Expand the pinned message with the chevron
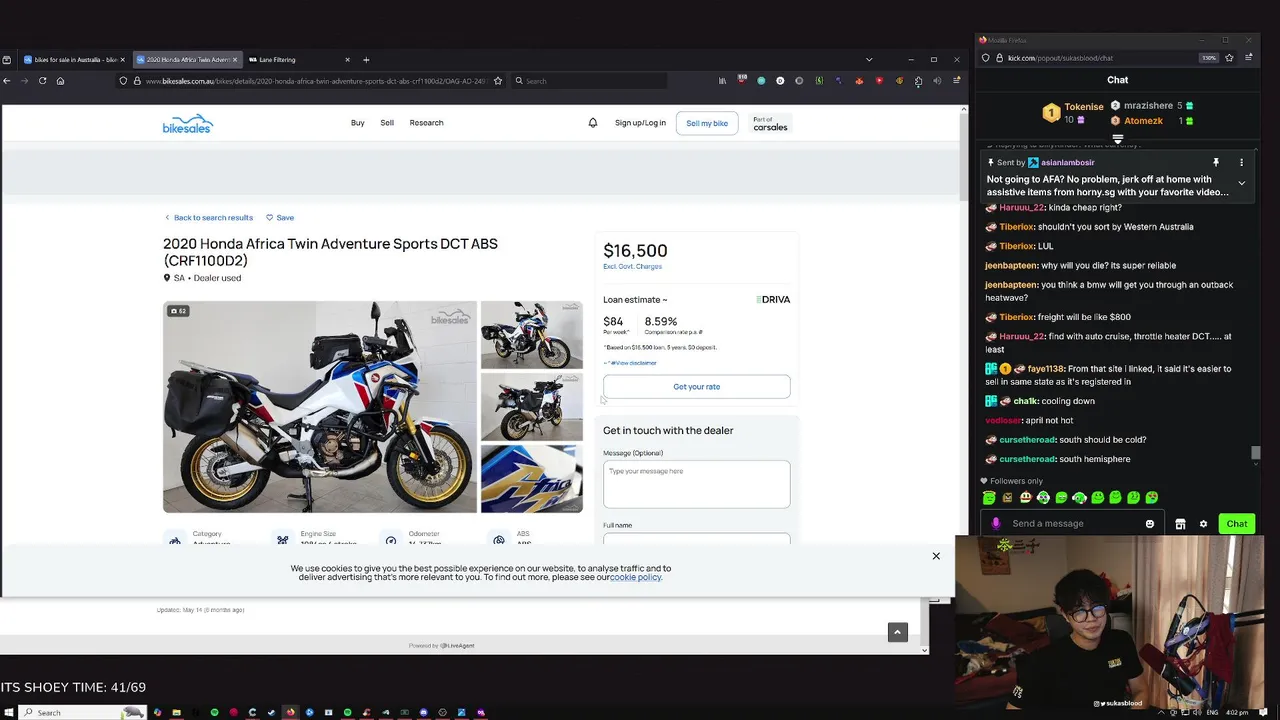 point(1241,183)
